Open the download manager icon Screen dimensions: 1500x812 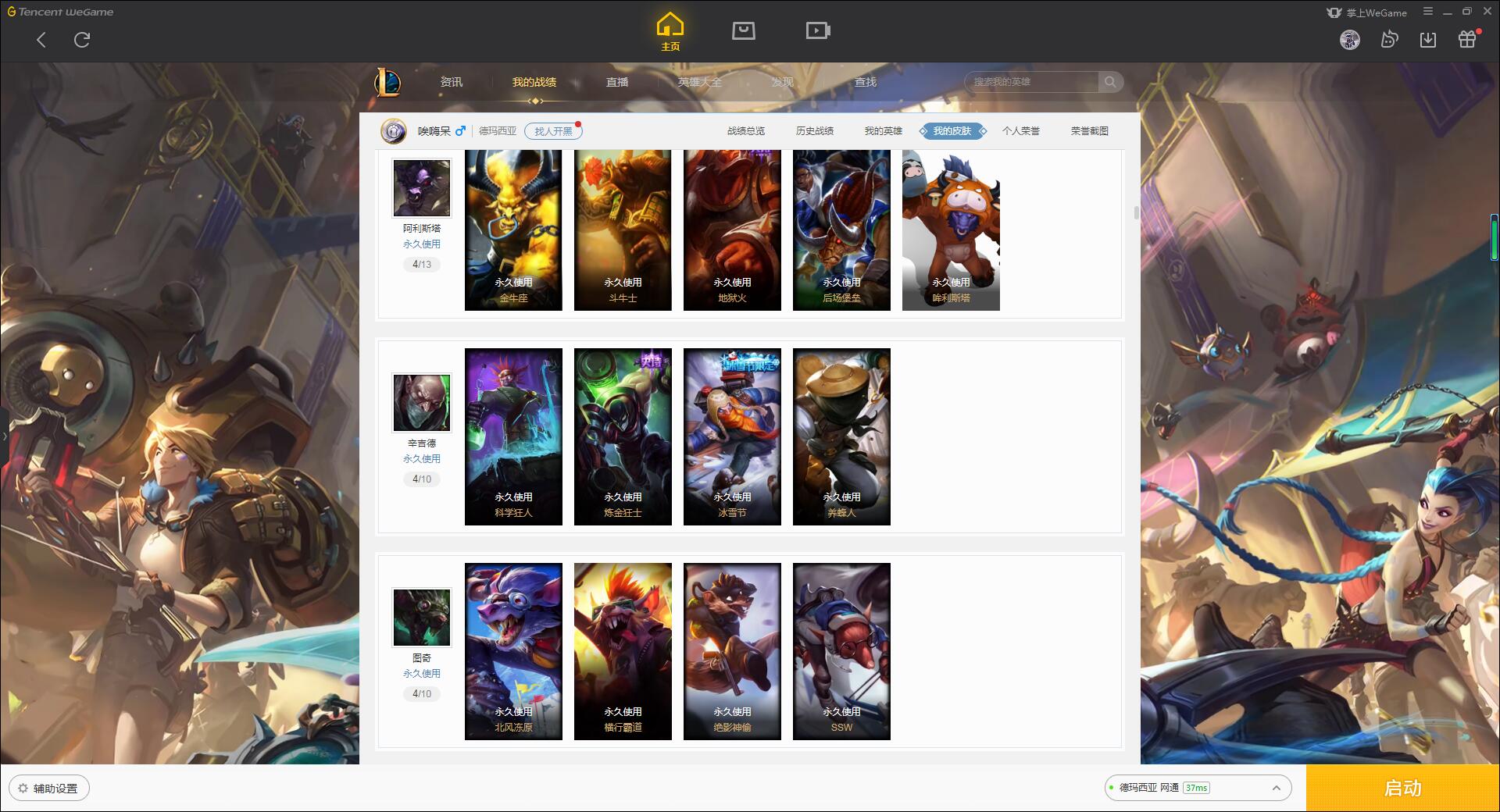1428,40
